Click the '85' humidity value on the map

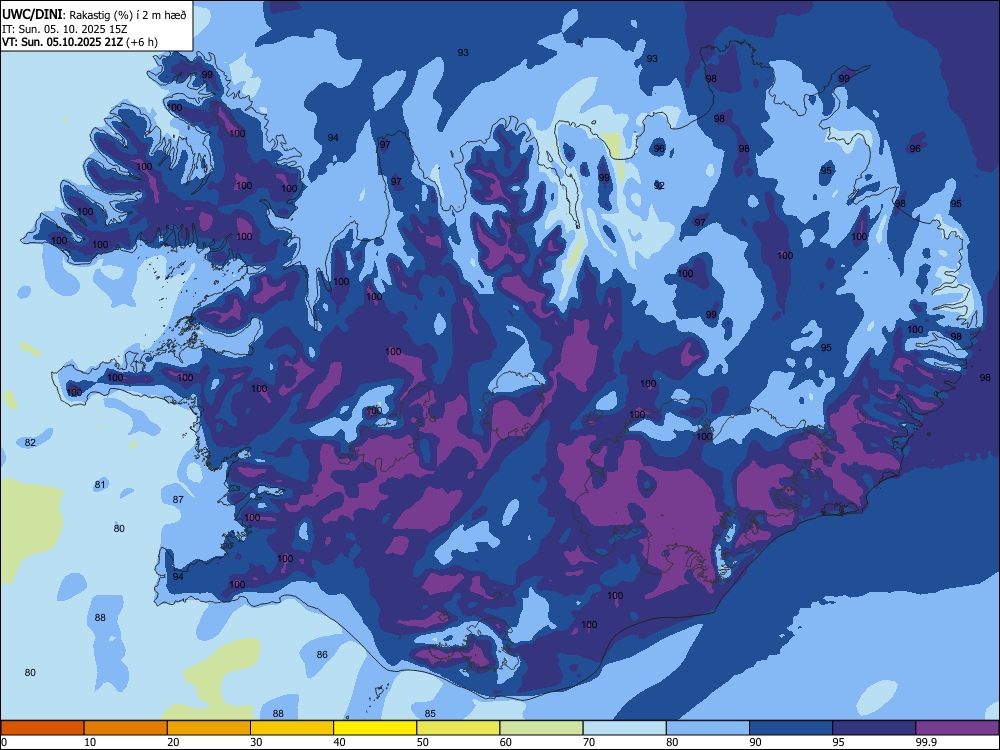pyautogui.click(x=430, y=714)
